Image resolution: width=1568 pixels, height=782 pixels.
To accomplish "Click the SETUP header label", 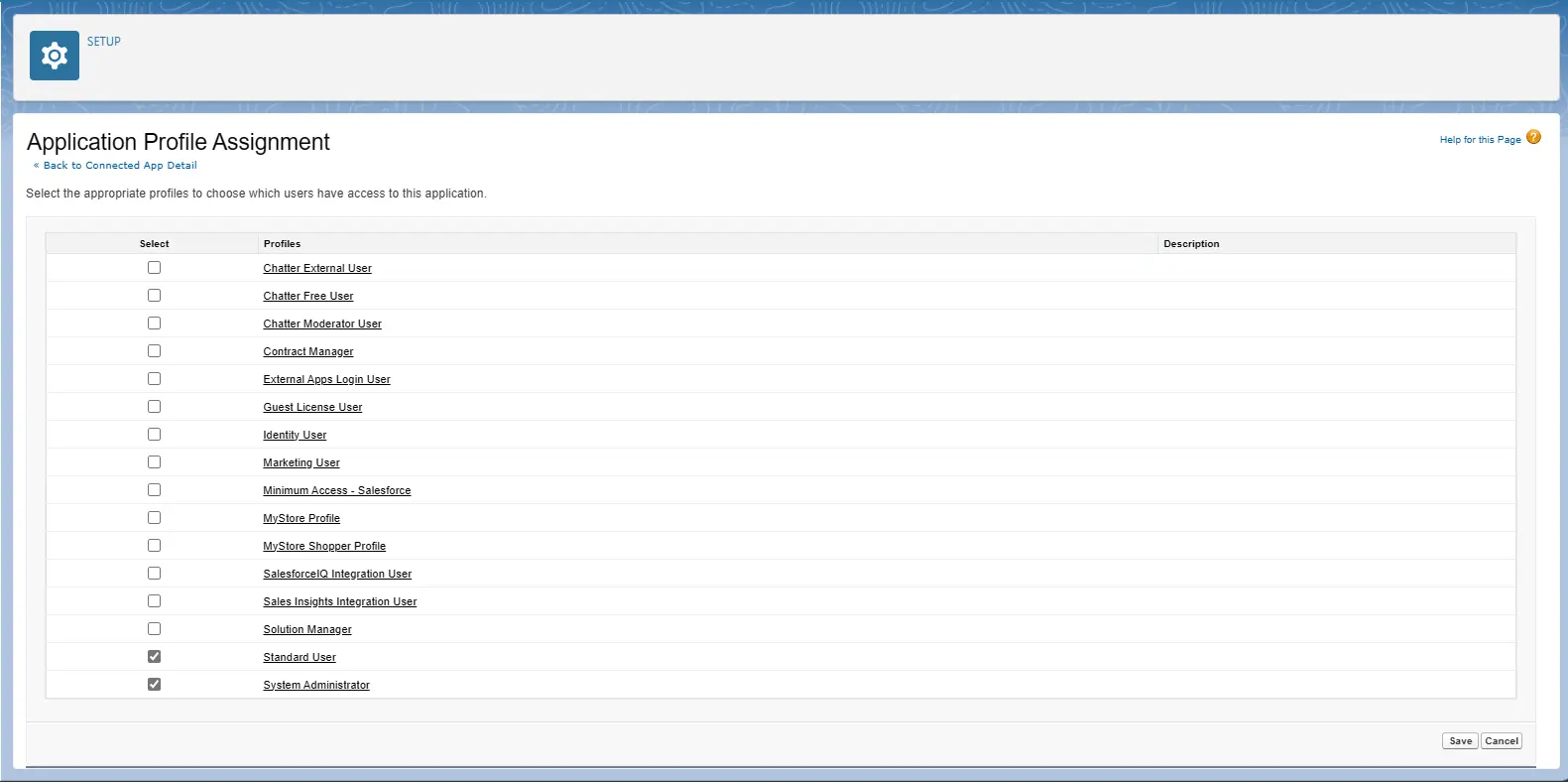I will click(x=104, y=42).
